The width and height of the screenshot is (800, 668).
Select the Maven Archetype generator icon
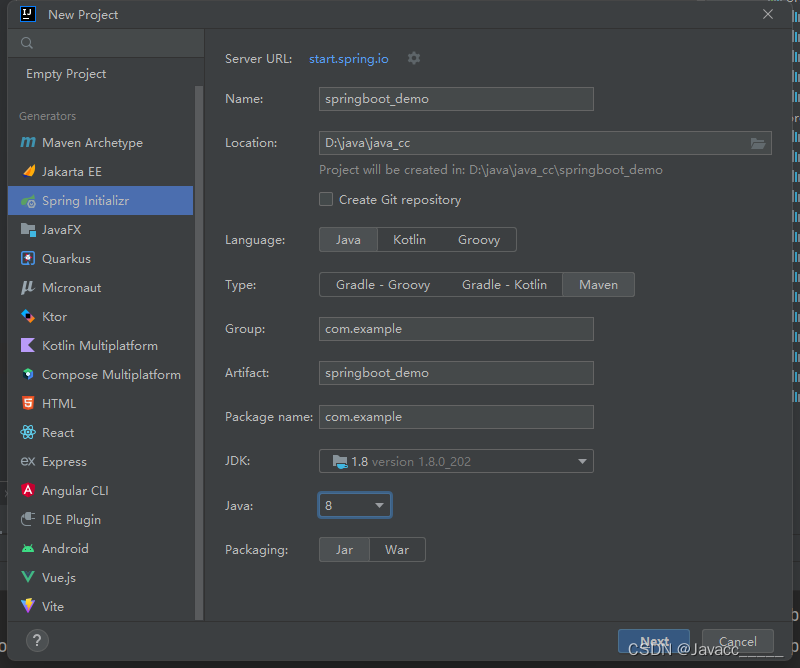click(x=28, y=142)
